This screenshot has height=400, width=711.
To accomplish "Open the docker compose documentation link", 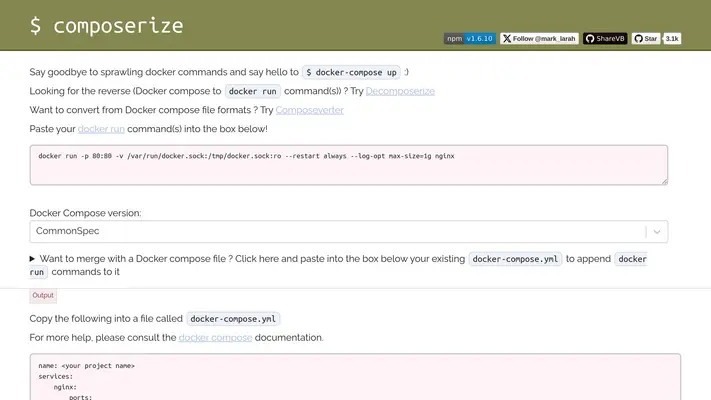I will pos(215,338).
